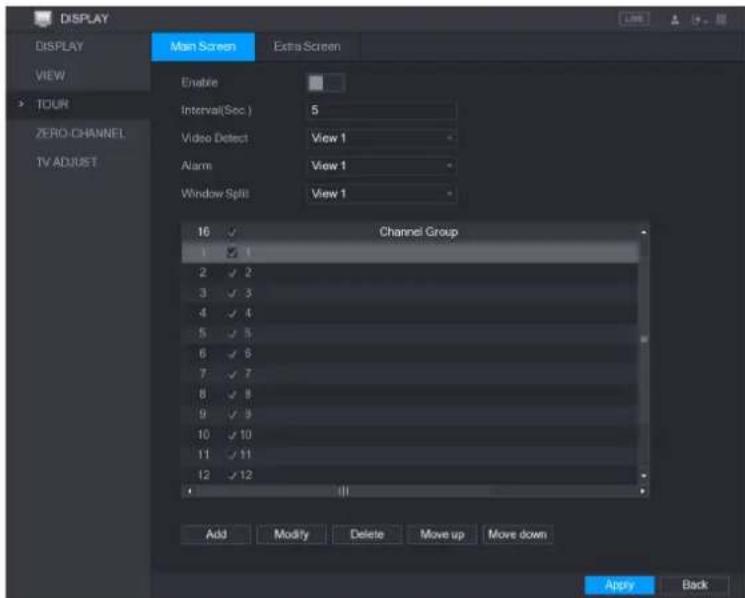The width and height of the screenshot is (745, 598).
Task: Open the Window Split dropdown
Action: click(381, 194)
